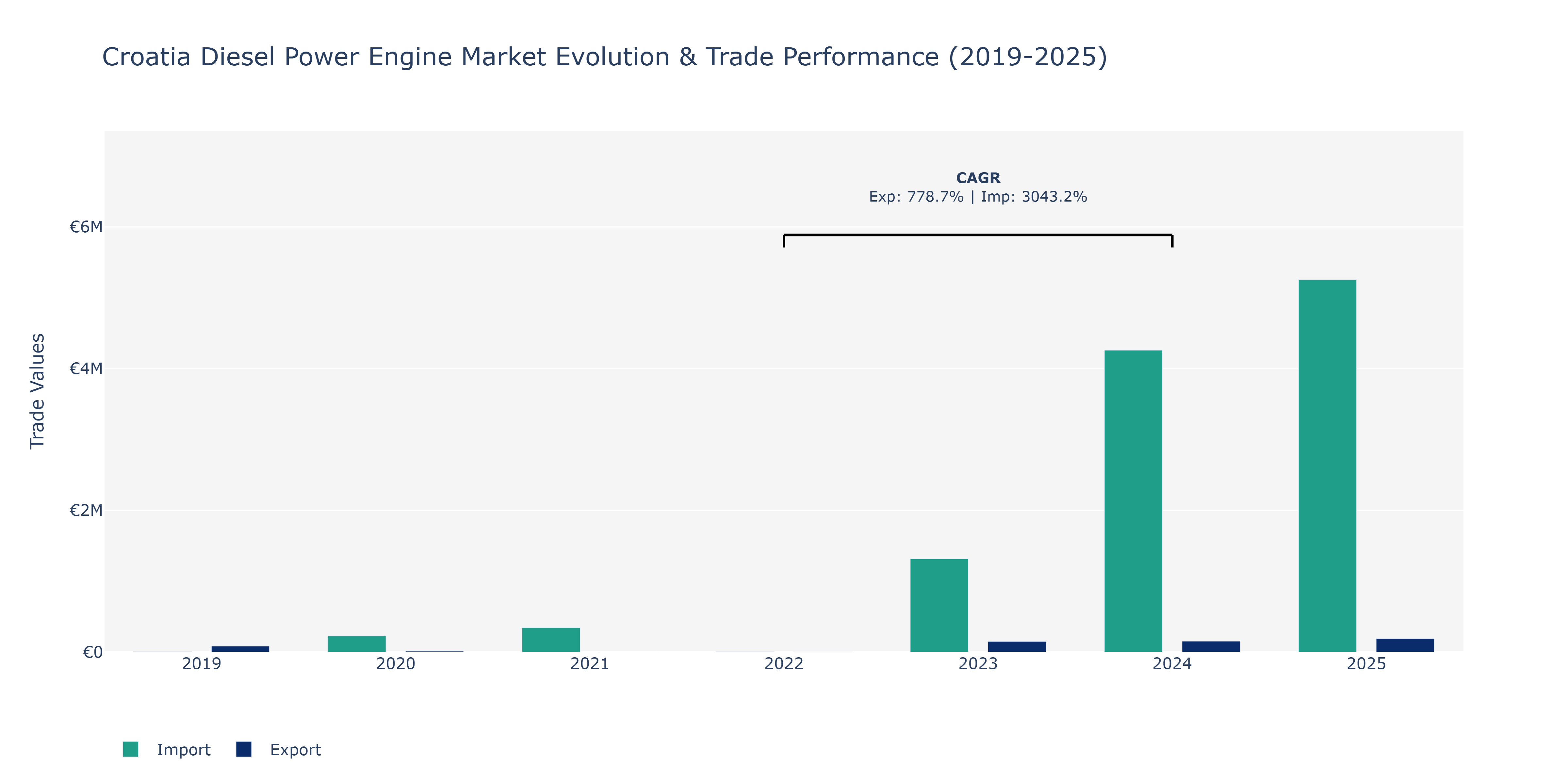This screenshot has height=784, width=1568.
Task: Click the 'Trade Values' axis title
Action: tap(37, 391)
